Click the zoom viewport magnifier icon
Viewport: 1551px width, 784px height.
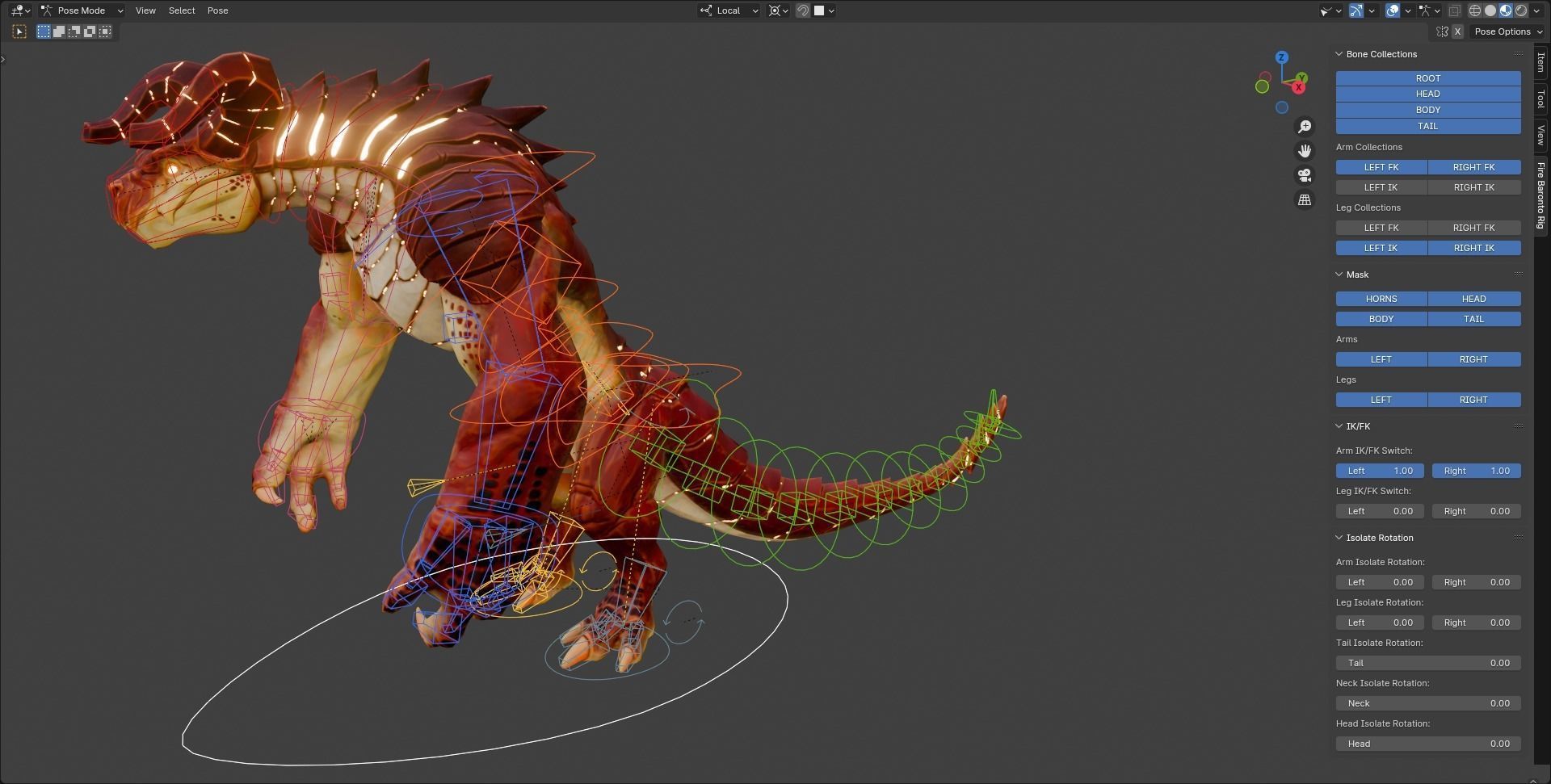click(1305, 127)
